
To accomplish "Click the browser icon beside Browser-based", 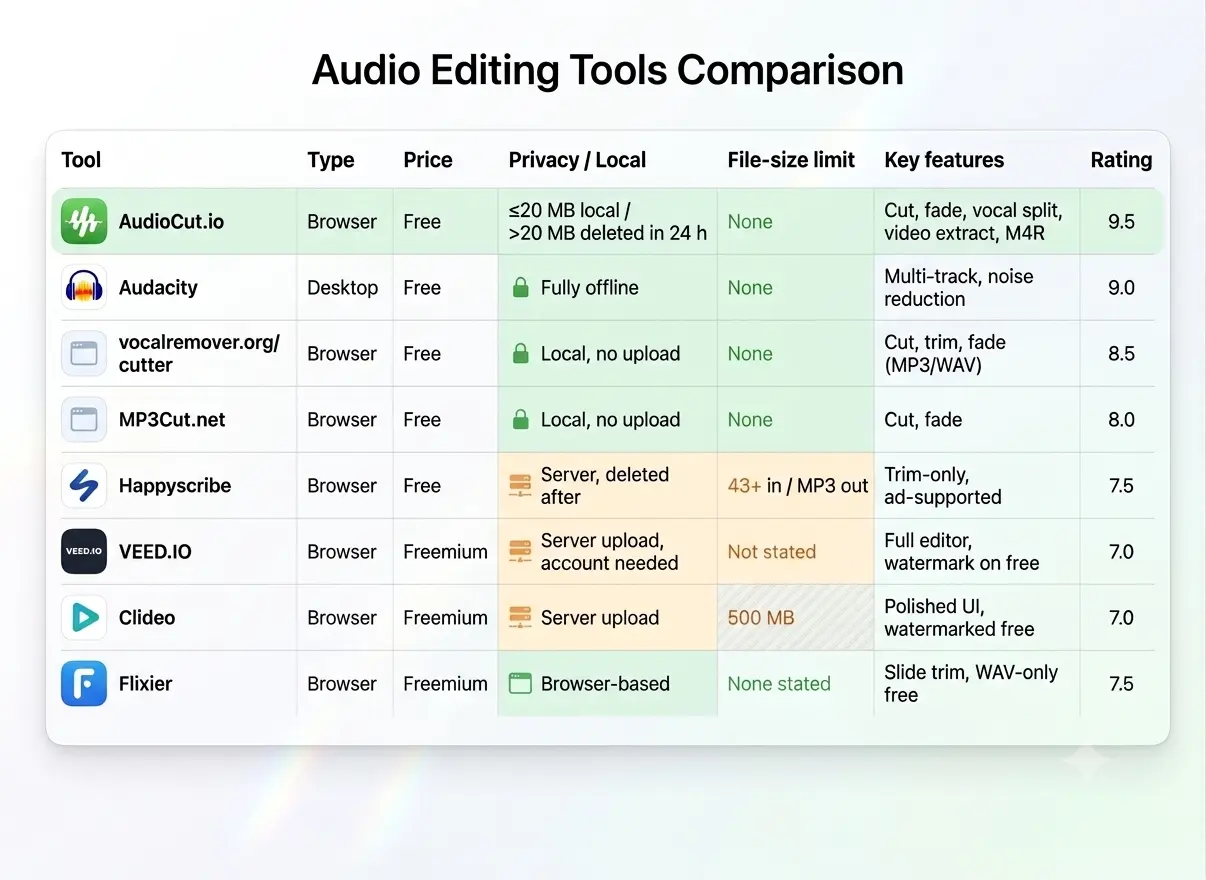I will [x=520, y=684].
